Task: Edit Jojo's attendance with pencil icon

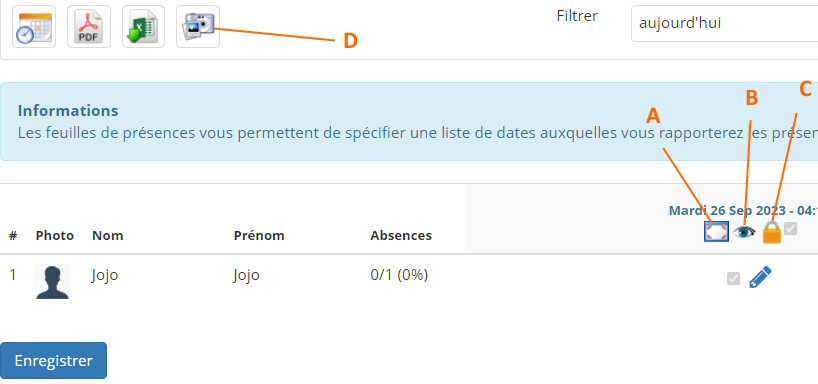Action: point(760,277)
